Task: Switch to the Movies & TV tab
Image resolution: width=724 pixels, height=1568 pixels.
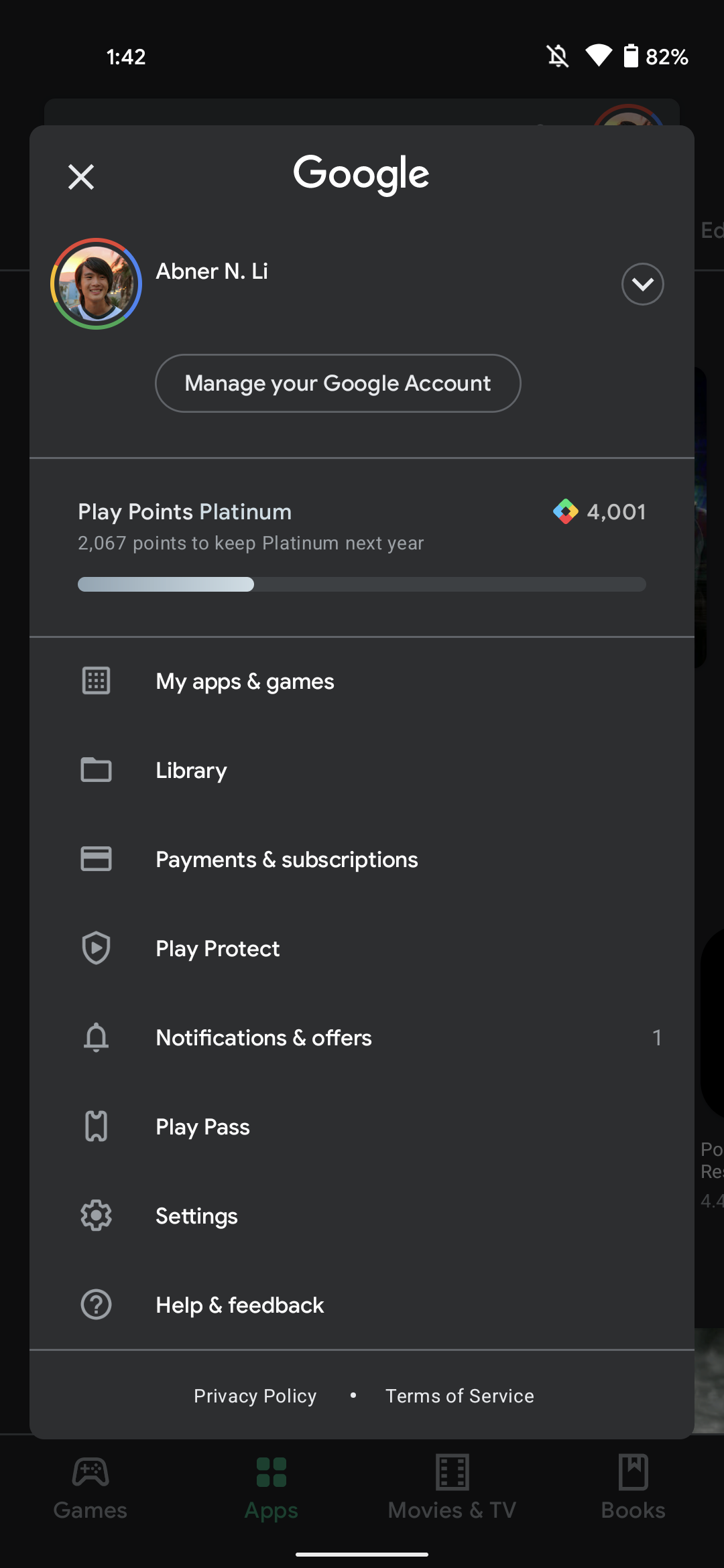Action: click(x=452, y=1488)
